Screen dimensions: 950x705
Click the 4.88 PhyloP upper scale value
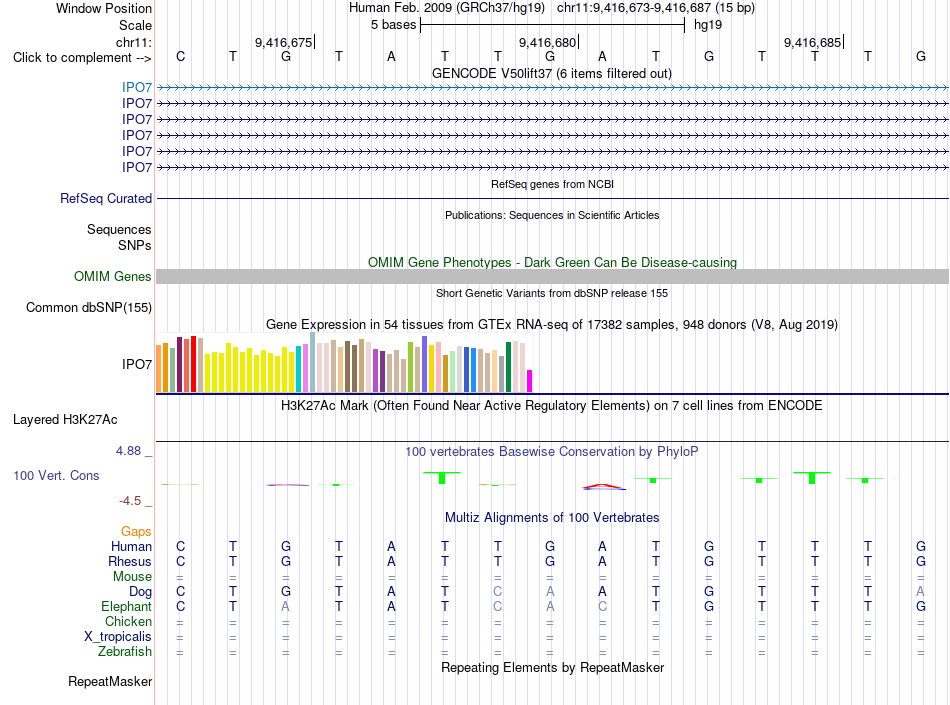click(128, 451)
